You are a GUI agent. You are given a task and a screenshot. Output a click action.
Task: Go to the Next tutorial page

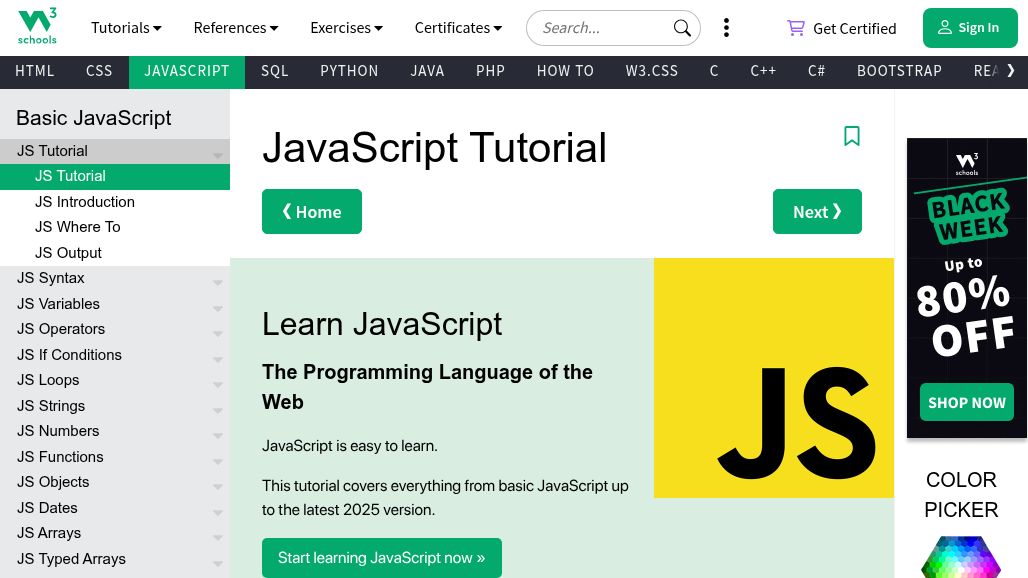click(817, 212)
